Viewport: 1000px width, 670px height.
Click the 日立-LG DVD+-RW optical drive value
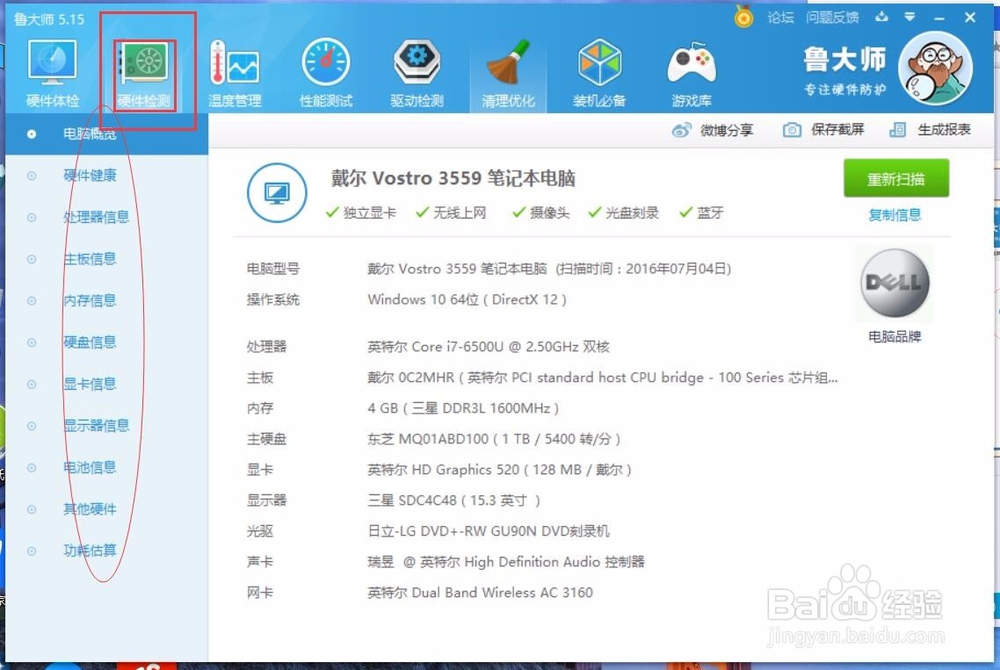[489, 531]
